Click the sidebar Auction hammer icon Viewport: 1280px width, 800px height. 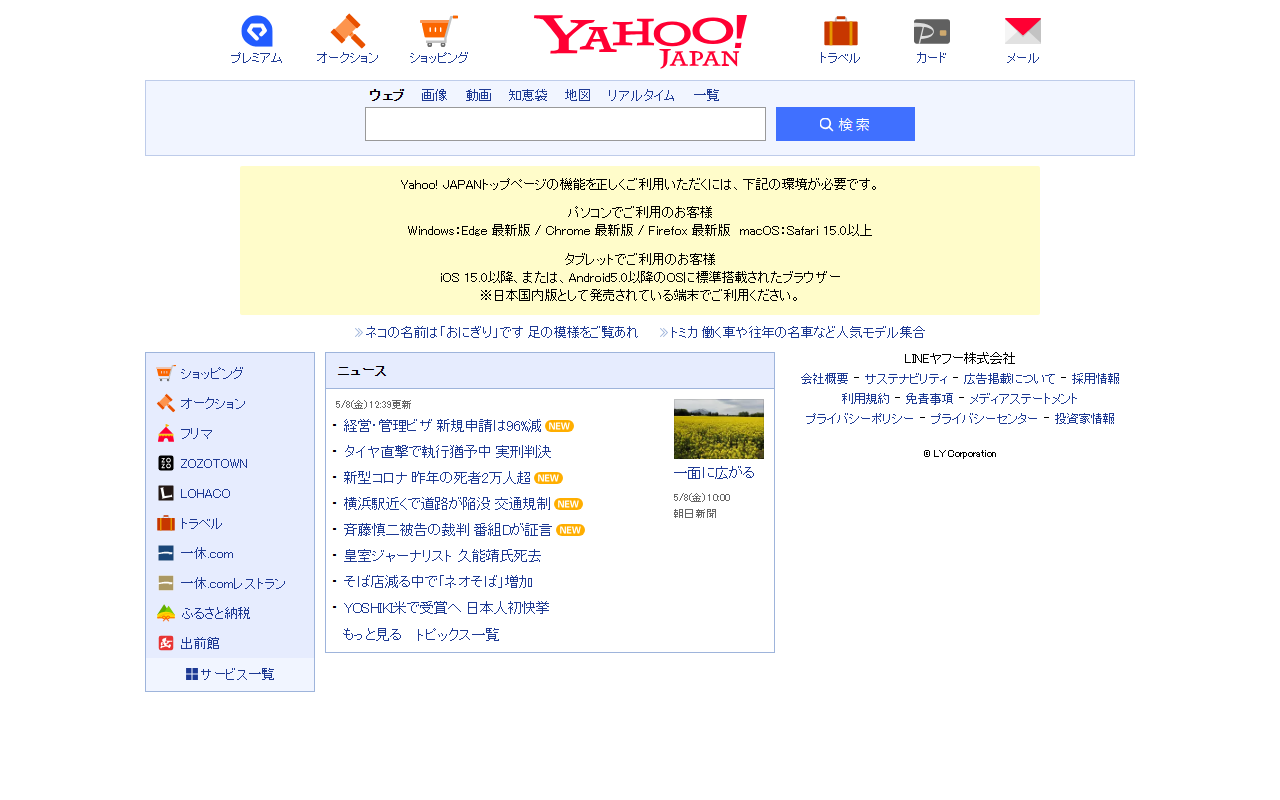[166, 403]
